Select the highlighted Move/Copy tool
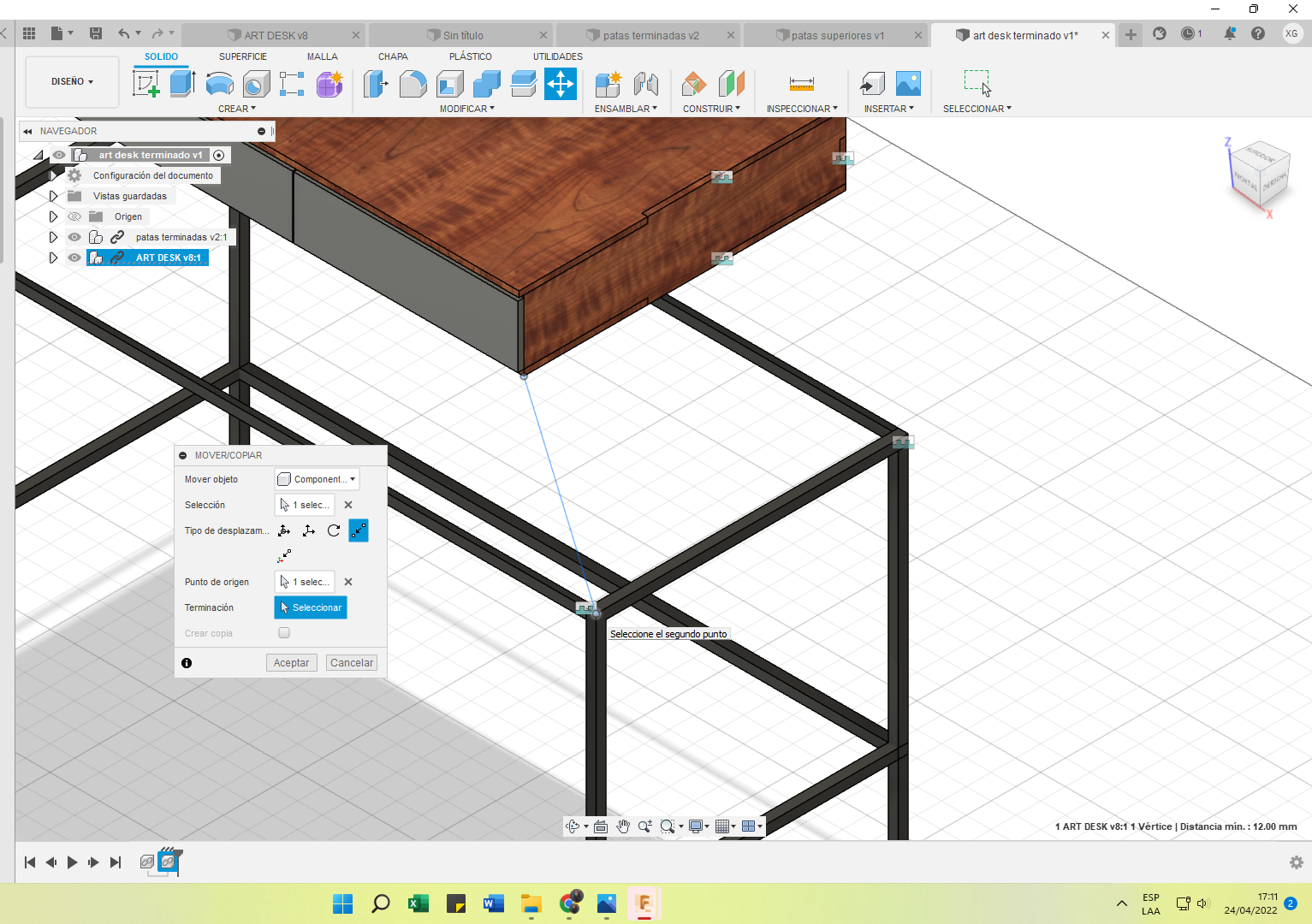Image resolution: width=1312 pixels, height=924 pixels. coord(560,84)
